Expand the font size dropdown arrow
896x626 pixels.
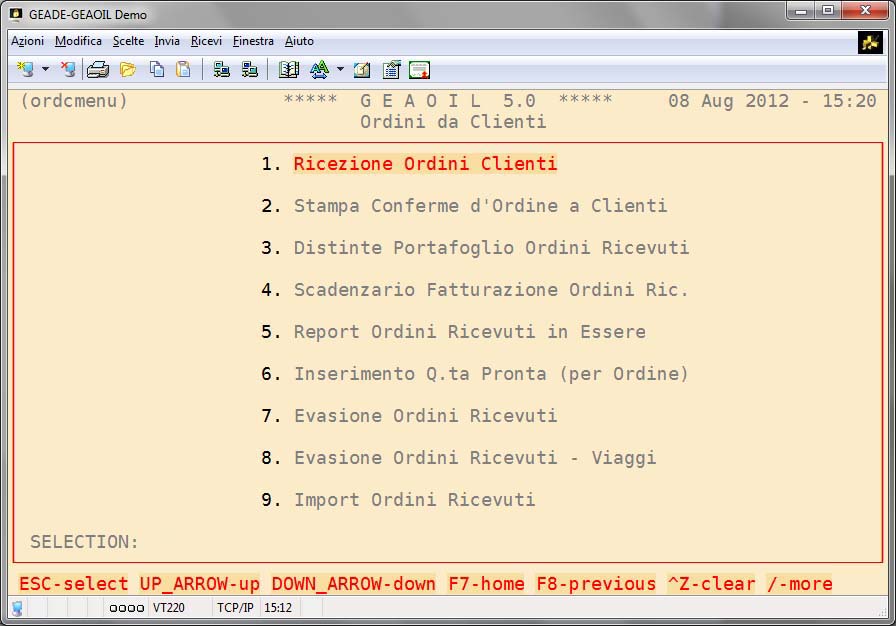(x=340, y=70)
